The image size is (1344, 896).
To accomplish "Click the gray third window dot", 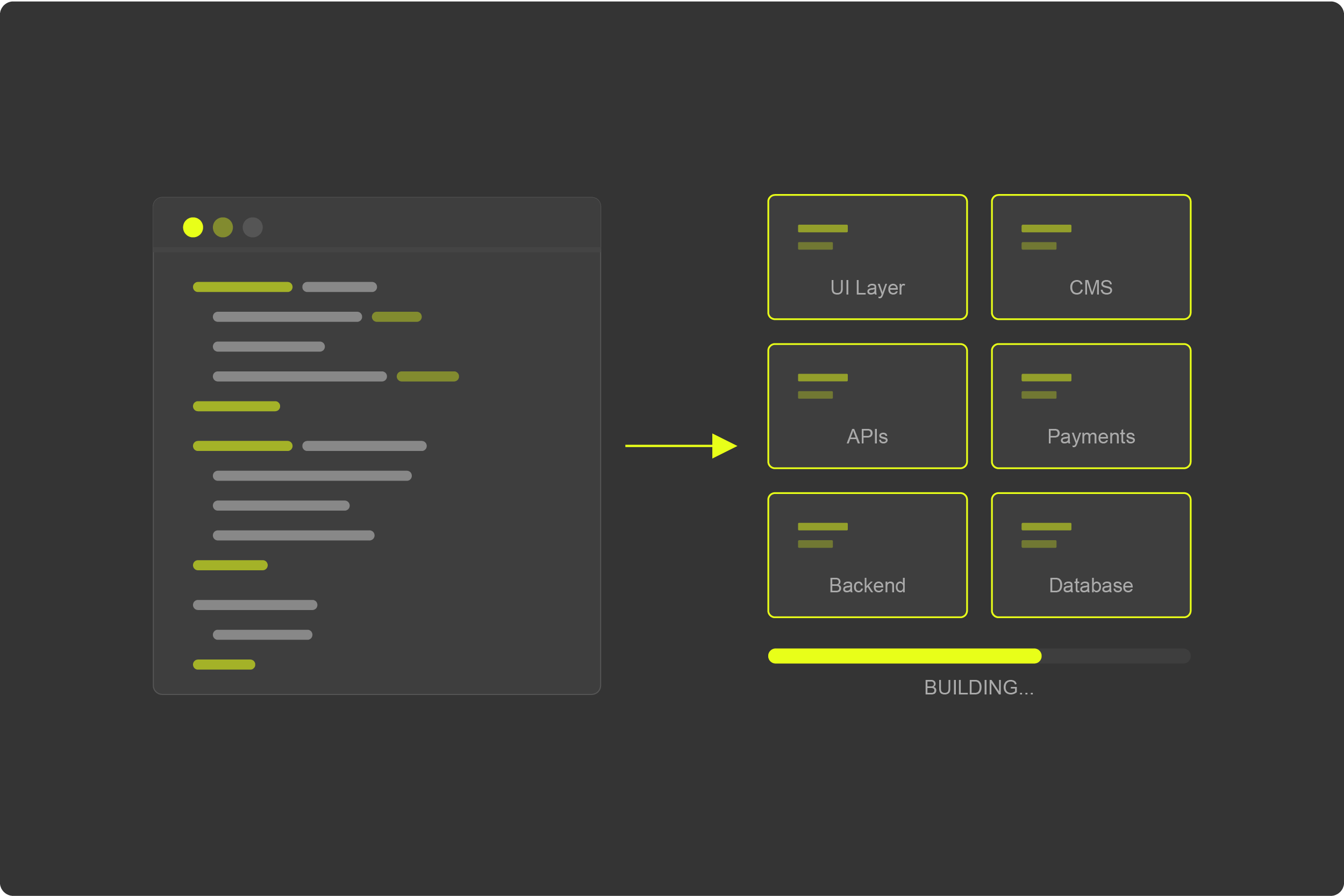I will [x=253, y=227].
